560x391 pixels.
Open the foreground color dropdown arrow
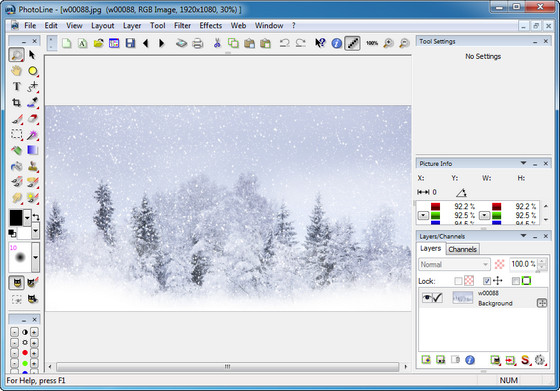point(27,217)
